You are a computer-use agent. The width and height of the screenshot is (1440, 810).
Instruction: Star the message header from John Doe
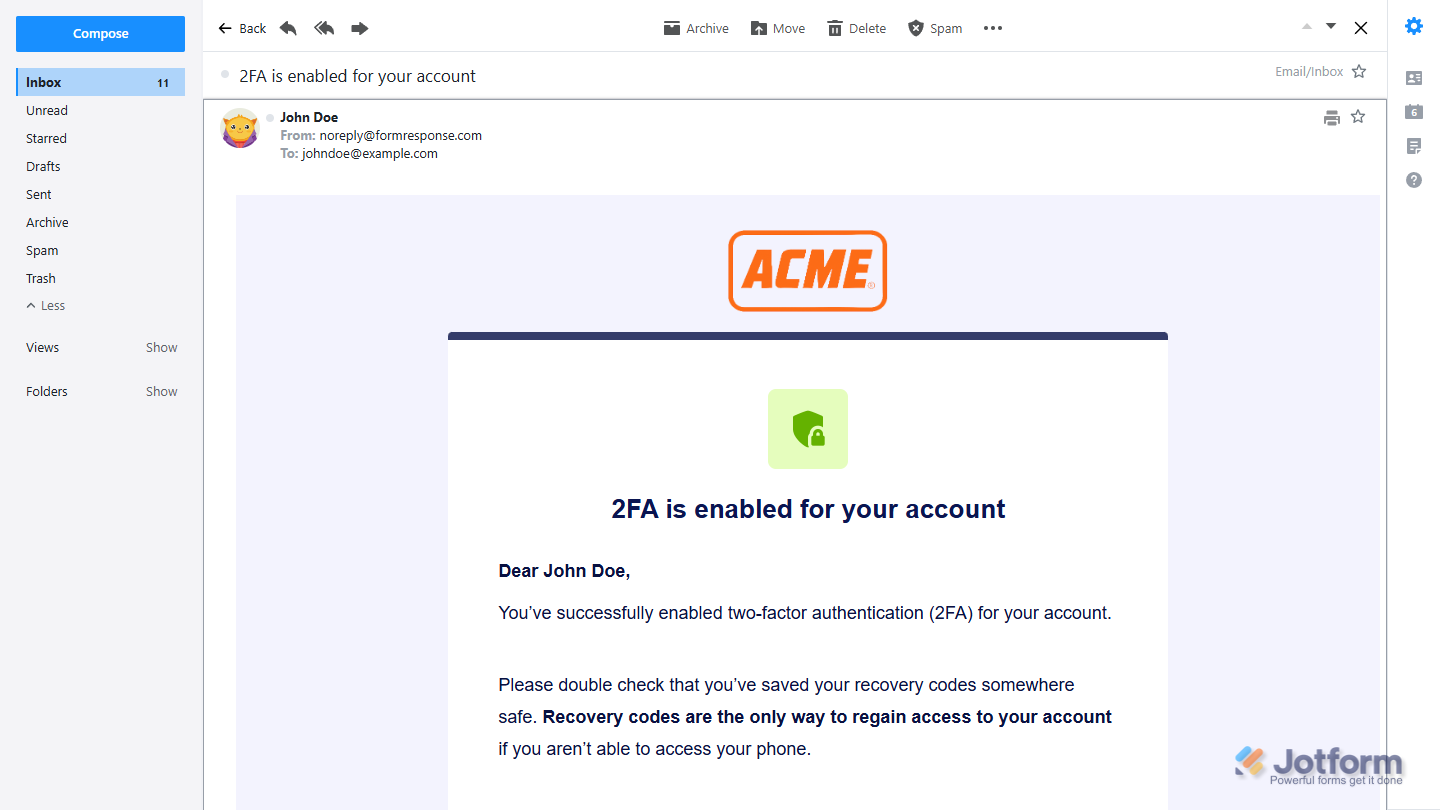(x=1358, y=117)
